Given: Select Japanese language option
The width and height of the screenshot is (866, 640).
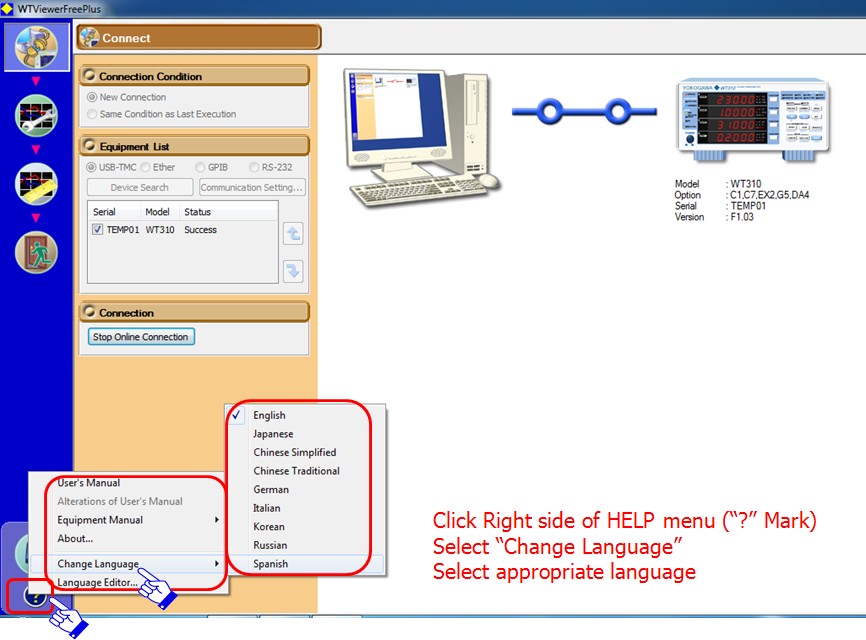Looking at the screenshot, I should [x=305, y=434].
